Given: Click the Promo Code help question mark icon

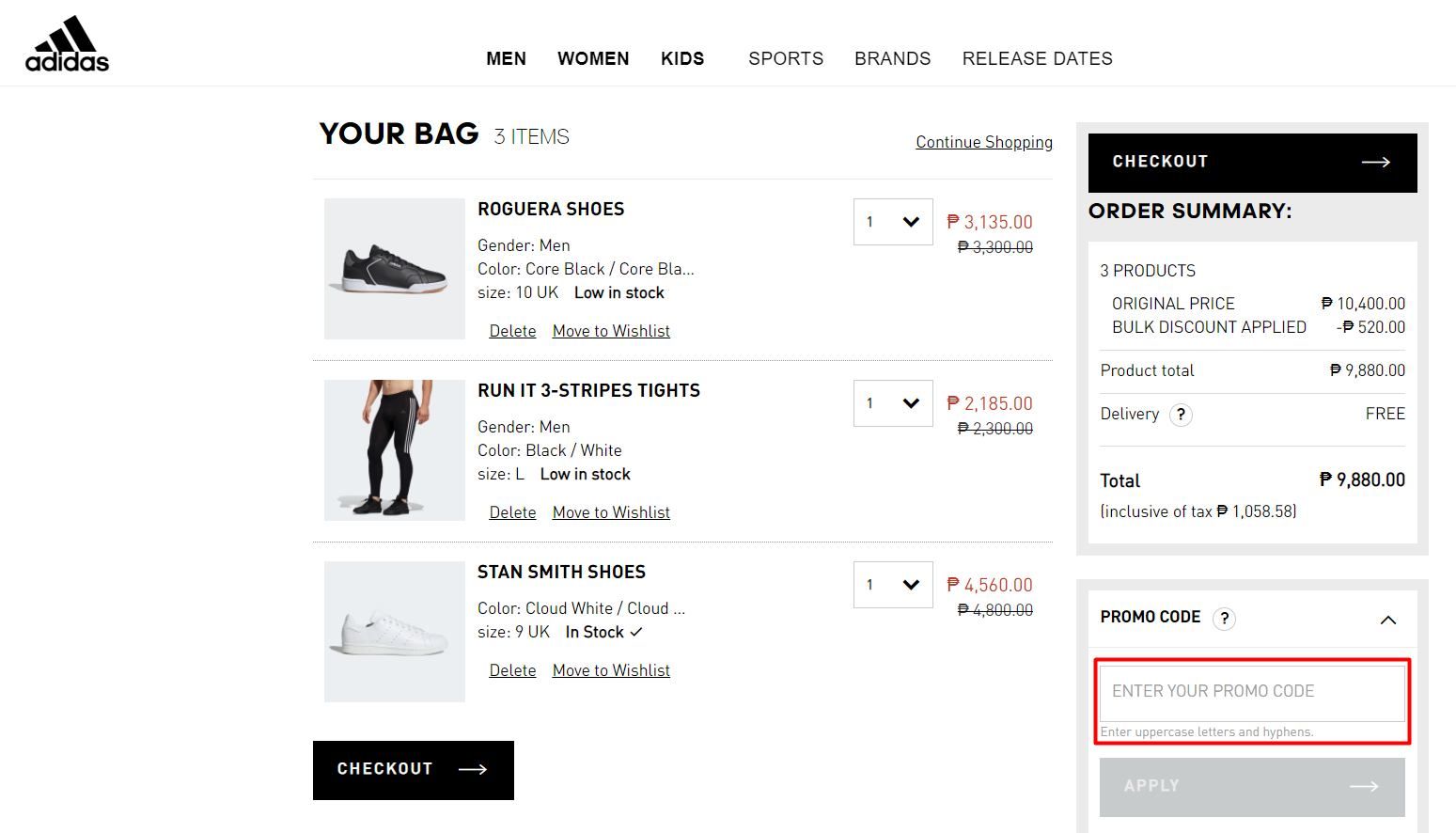Looking at the screenshot, I should 1224,619.
